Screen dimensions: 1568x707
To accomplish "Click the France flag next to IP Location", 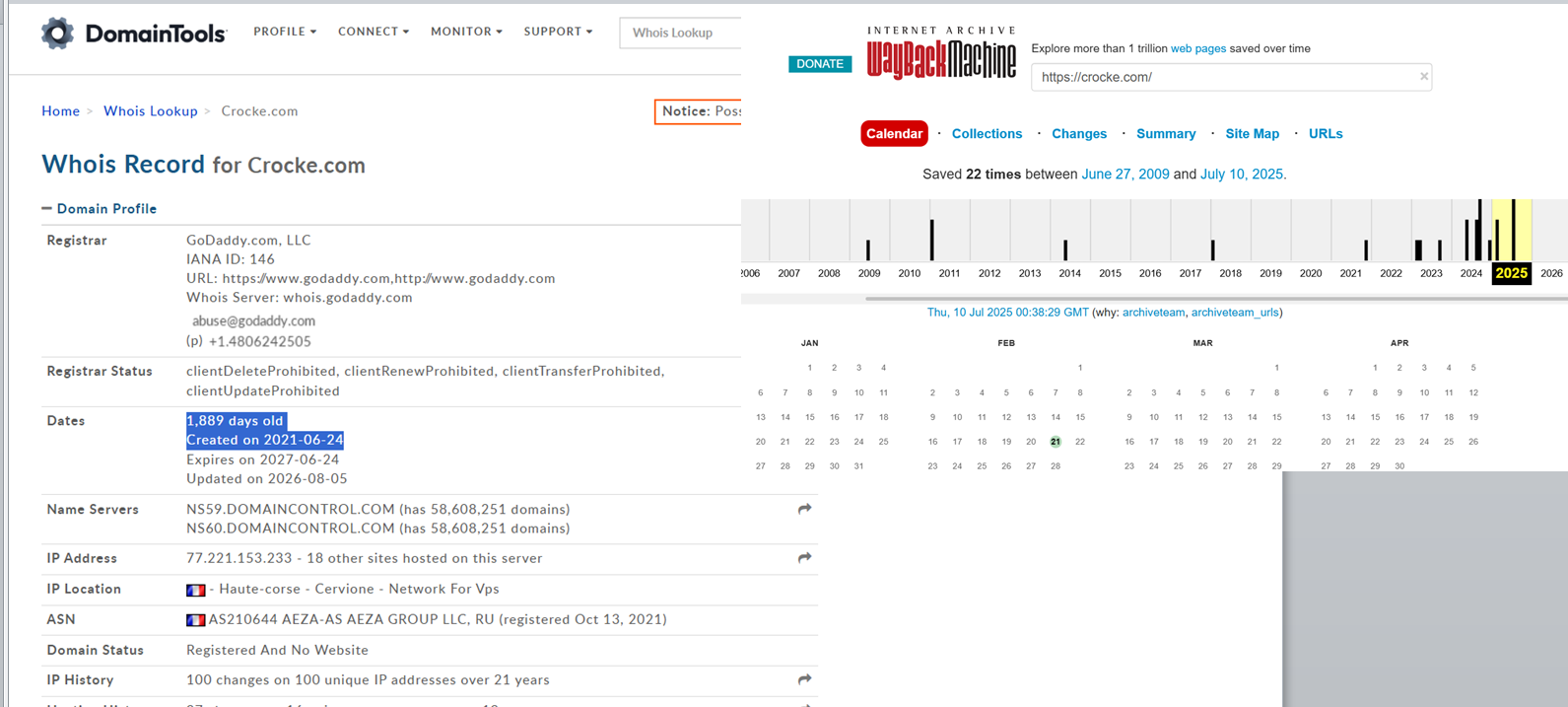I will click(x=195, y=590).
